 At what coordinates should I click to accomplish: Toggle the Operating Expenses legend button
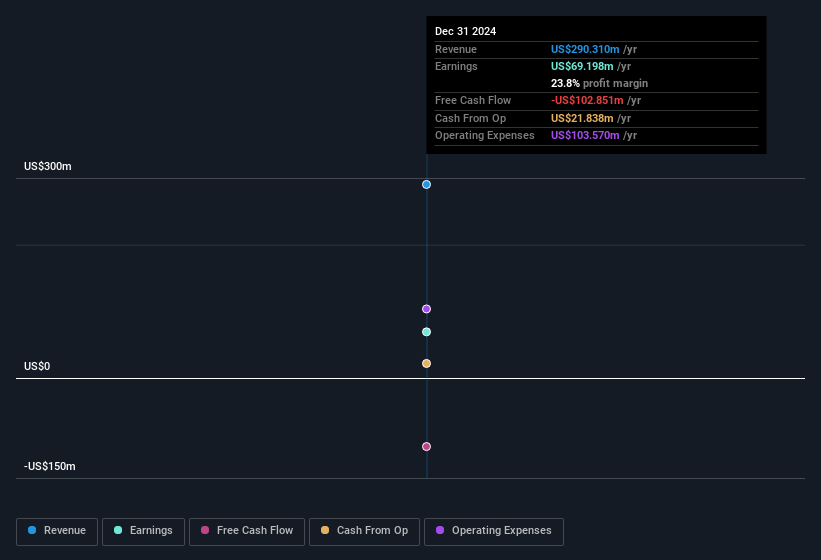[x=494, y=532]
